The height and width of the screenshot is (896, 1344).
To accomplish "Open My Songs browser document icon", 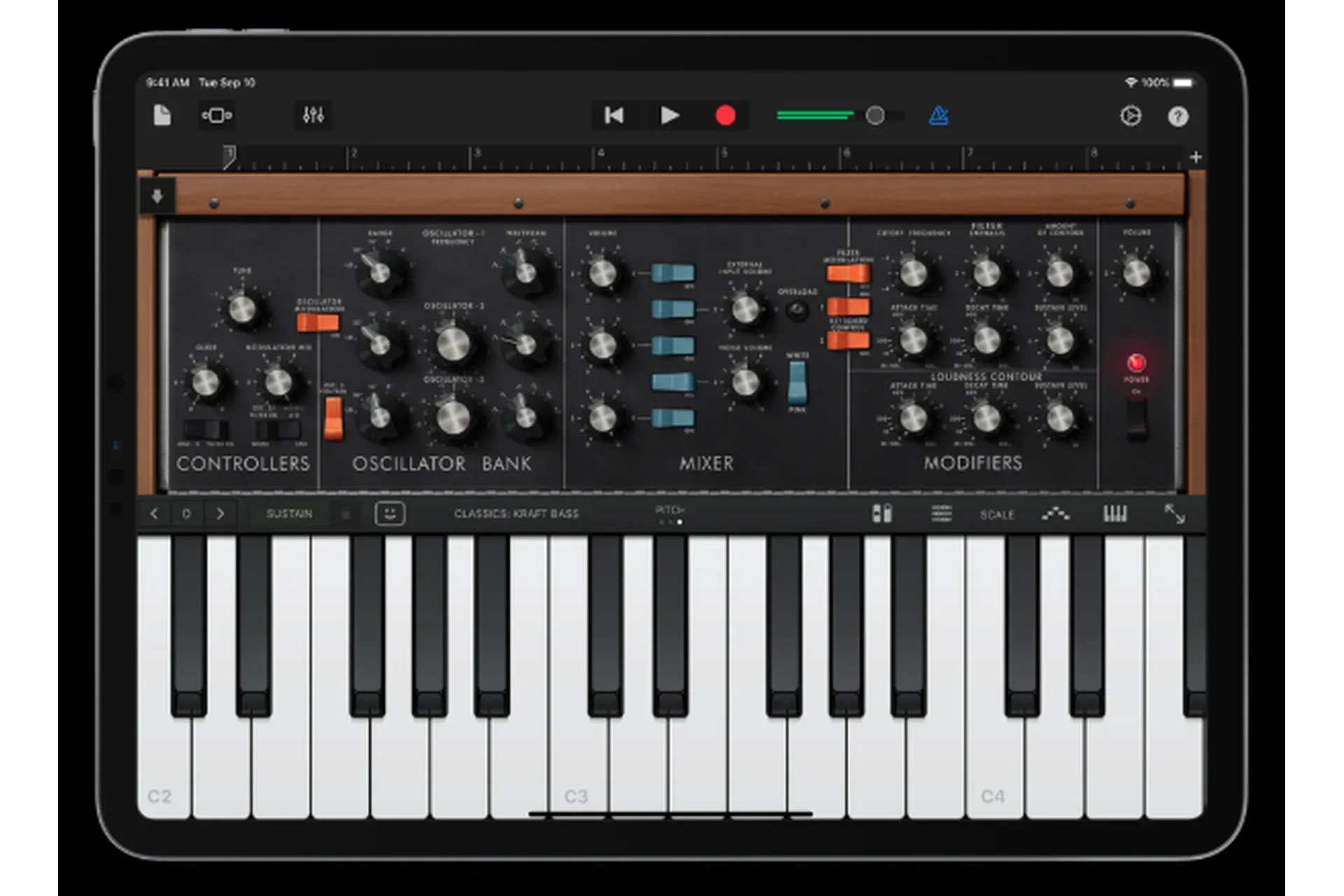I will click(162, 115).
